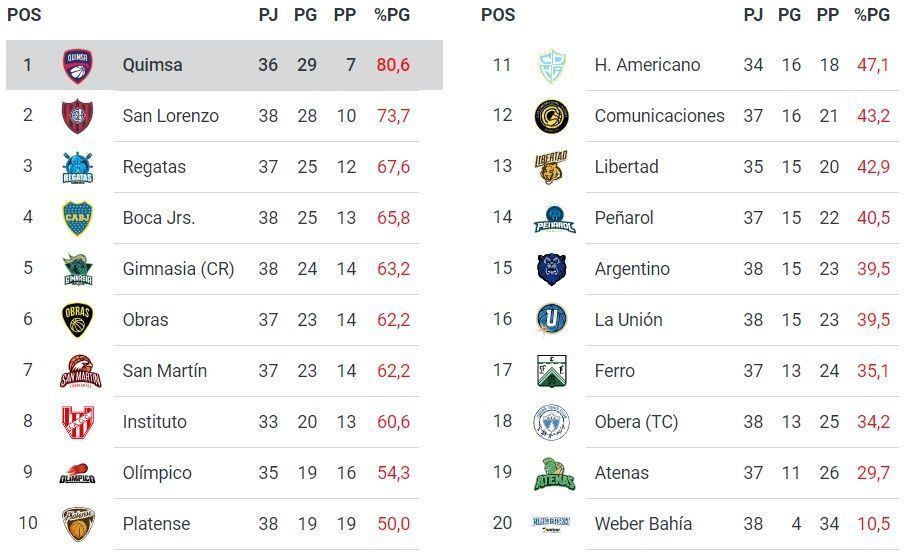Select the highlighted Quimsa first-place row
The width and height of the screenshot is (906, 557).
click(x=225, y=65)
